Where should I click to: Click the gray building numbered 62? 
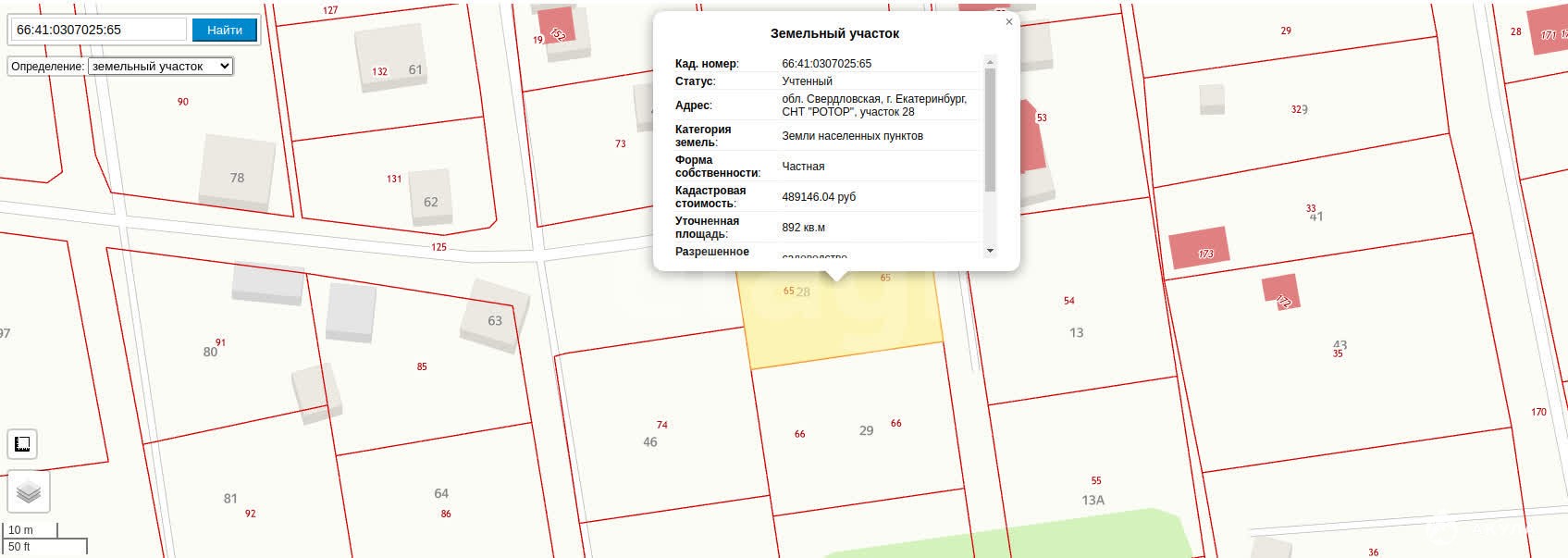point(430,197)
